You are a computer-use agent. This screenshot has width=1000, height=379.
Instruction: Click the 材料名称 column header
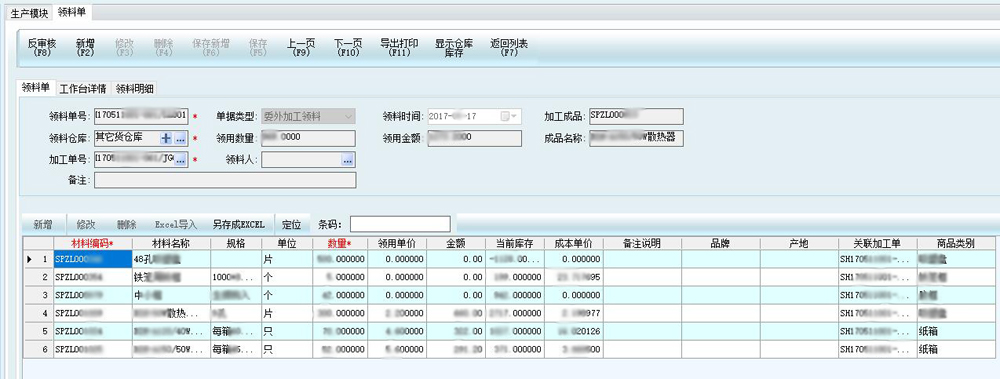(171, 244)
